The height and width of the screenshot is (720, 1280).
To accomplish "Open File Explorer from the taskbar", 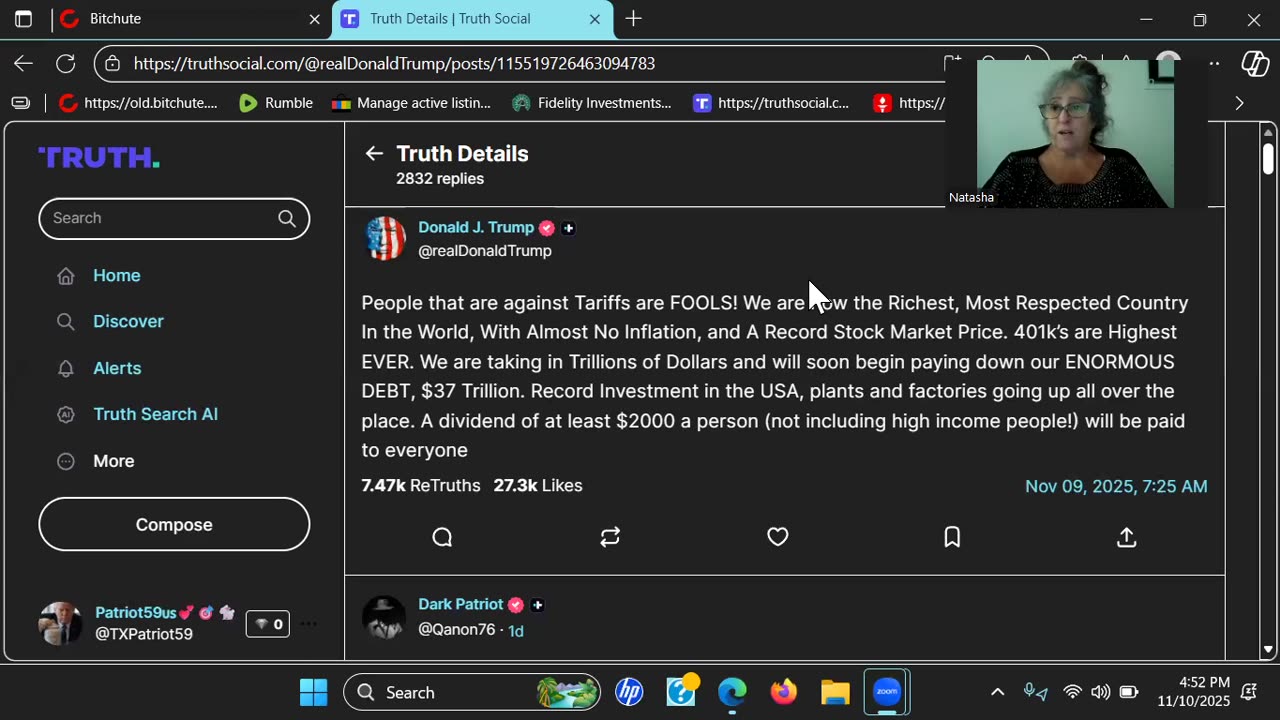I will (x=835, y=692).
